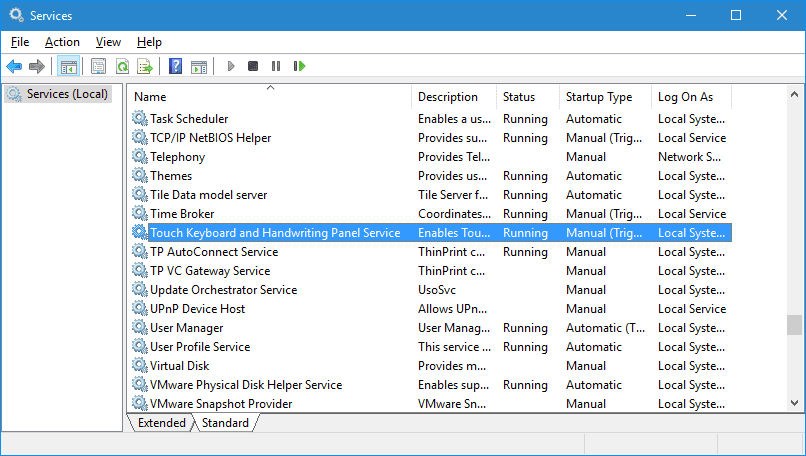Click the blue Help toolbar icon
Screen dimensions: 806x456
[175, 66]
